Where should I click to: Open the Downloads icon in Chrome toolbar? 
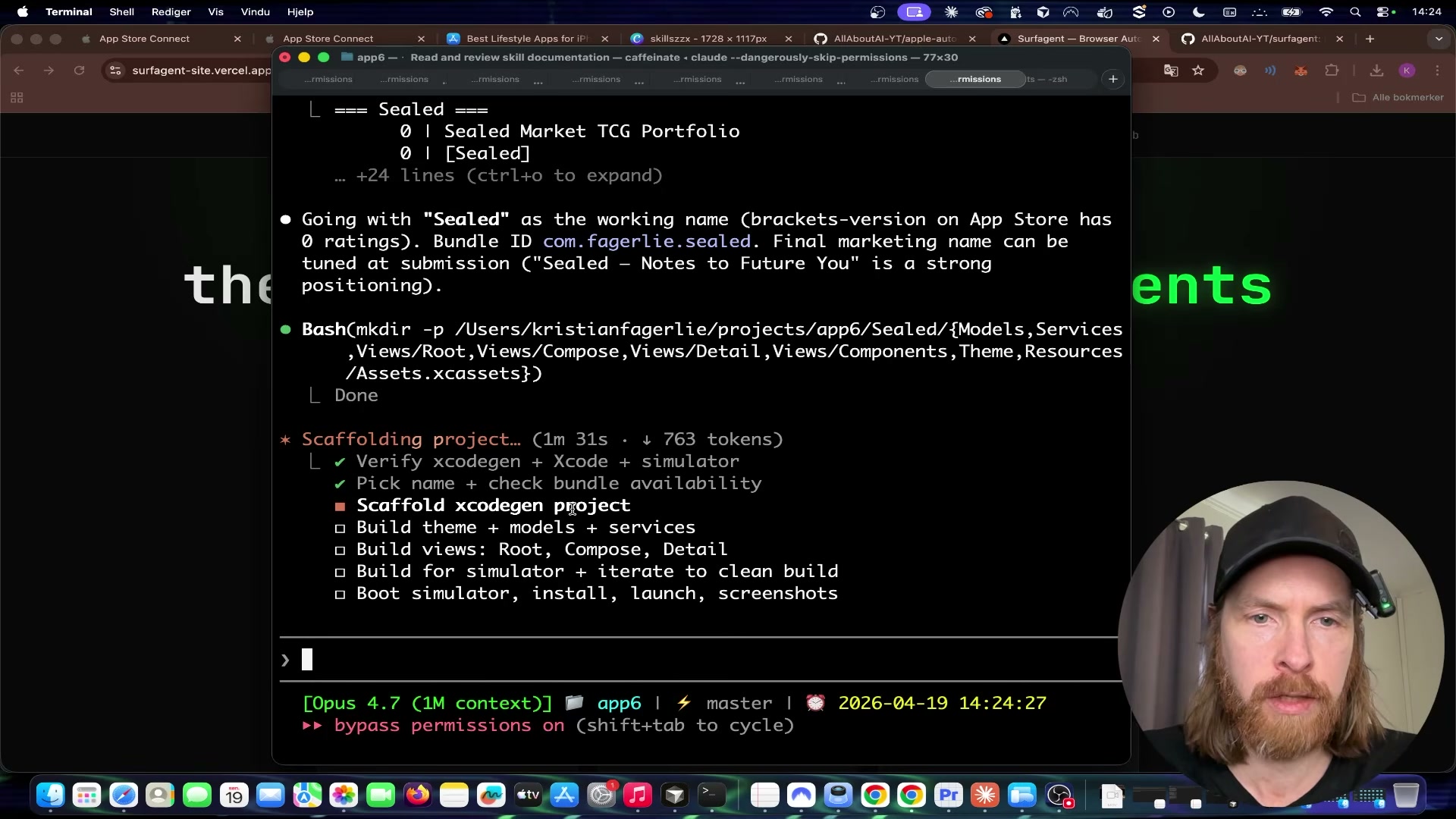(1376, 70)
